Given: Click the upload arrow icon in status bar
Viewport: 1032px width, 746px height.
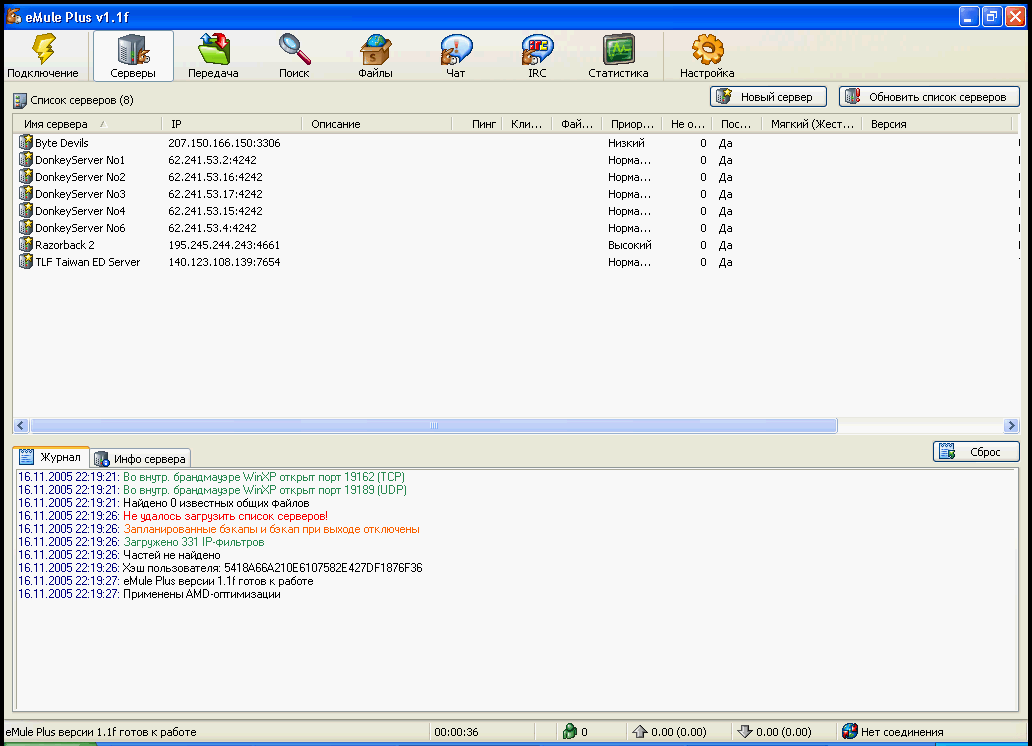Looking at the screenshot, I should click(640, 732).
